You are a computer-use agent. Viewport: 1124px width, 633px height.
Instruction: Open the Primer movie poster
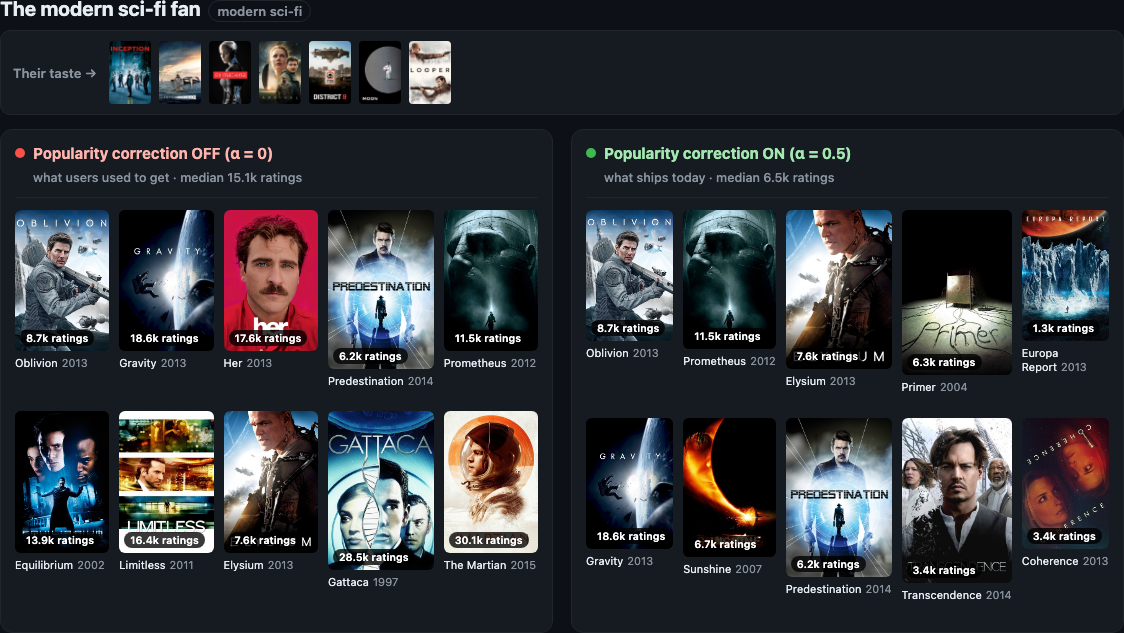956,292
